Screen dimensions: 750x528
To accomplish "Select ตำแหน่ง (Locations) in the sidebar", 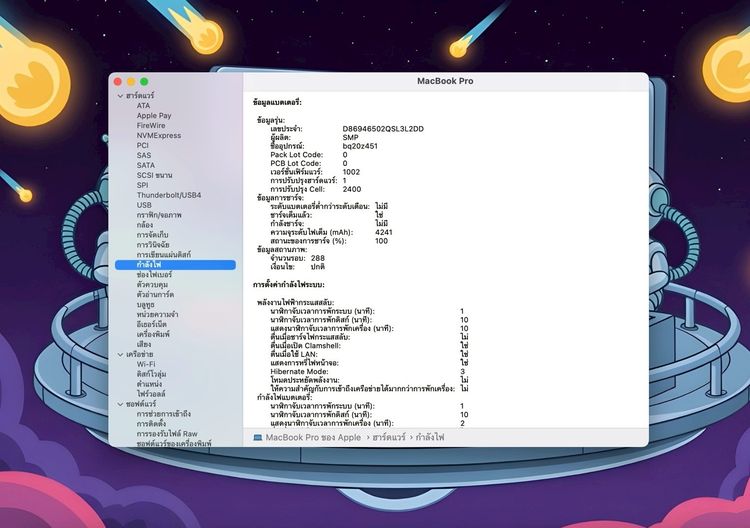I will (x=149, y=384).
